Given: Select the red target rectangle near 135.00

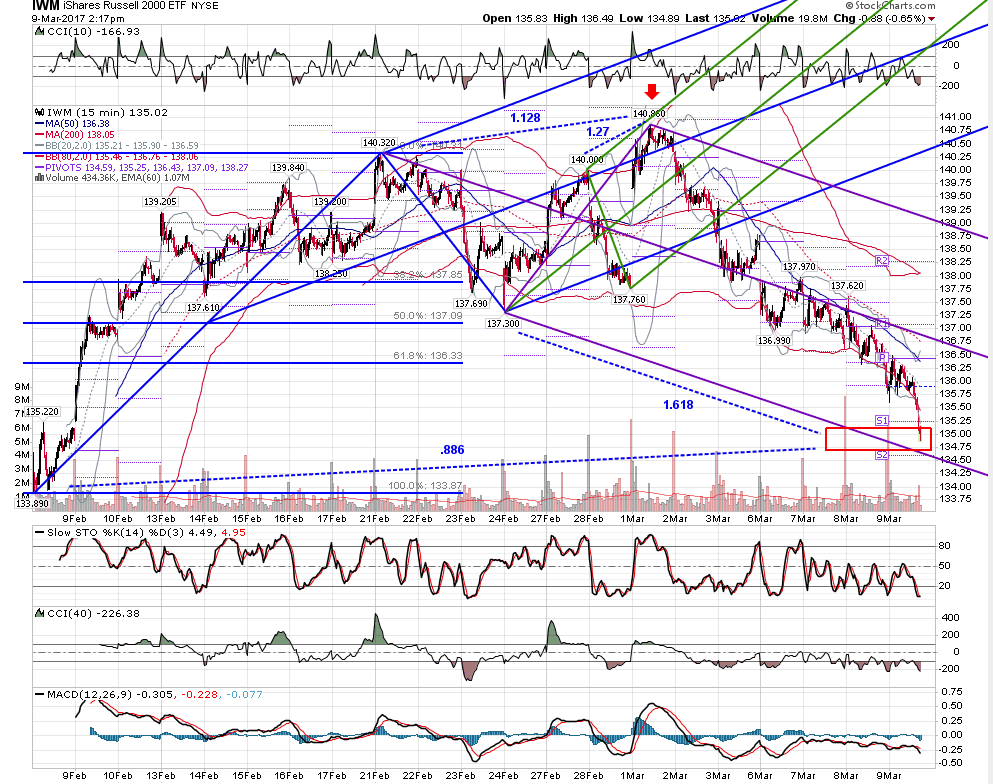Looking at the screenshot, I should [878, 439].
